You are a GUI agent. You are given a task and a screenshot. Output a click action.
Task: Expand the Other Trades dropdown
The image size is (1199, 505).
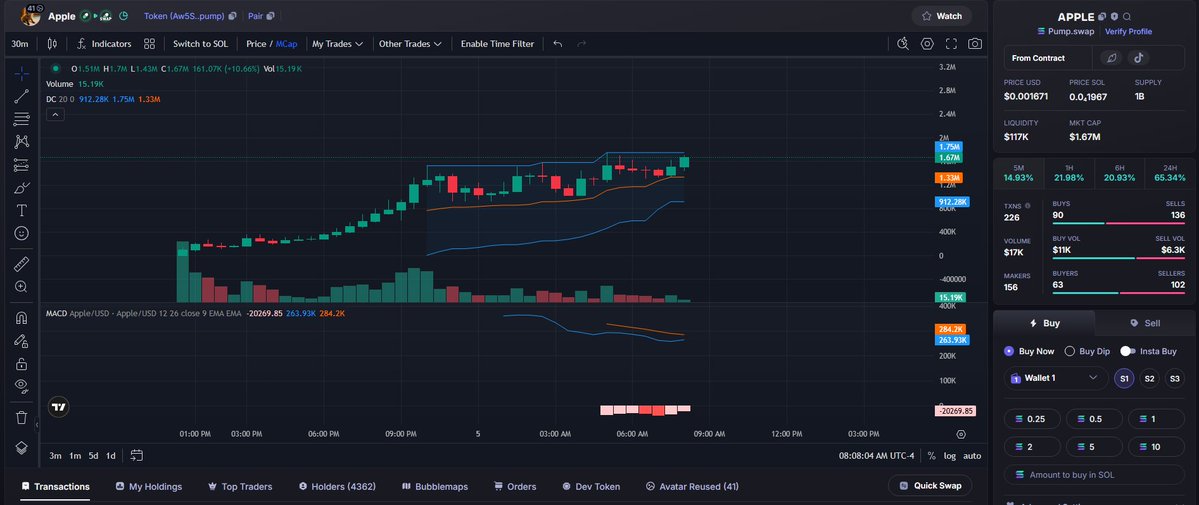tap(411, 44)
